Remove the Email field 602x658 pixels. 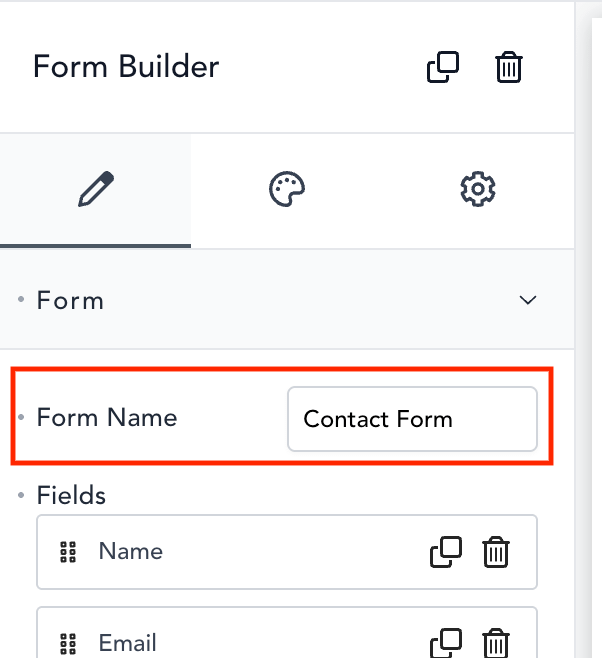tap(496, 643)
